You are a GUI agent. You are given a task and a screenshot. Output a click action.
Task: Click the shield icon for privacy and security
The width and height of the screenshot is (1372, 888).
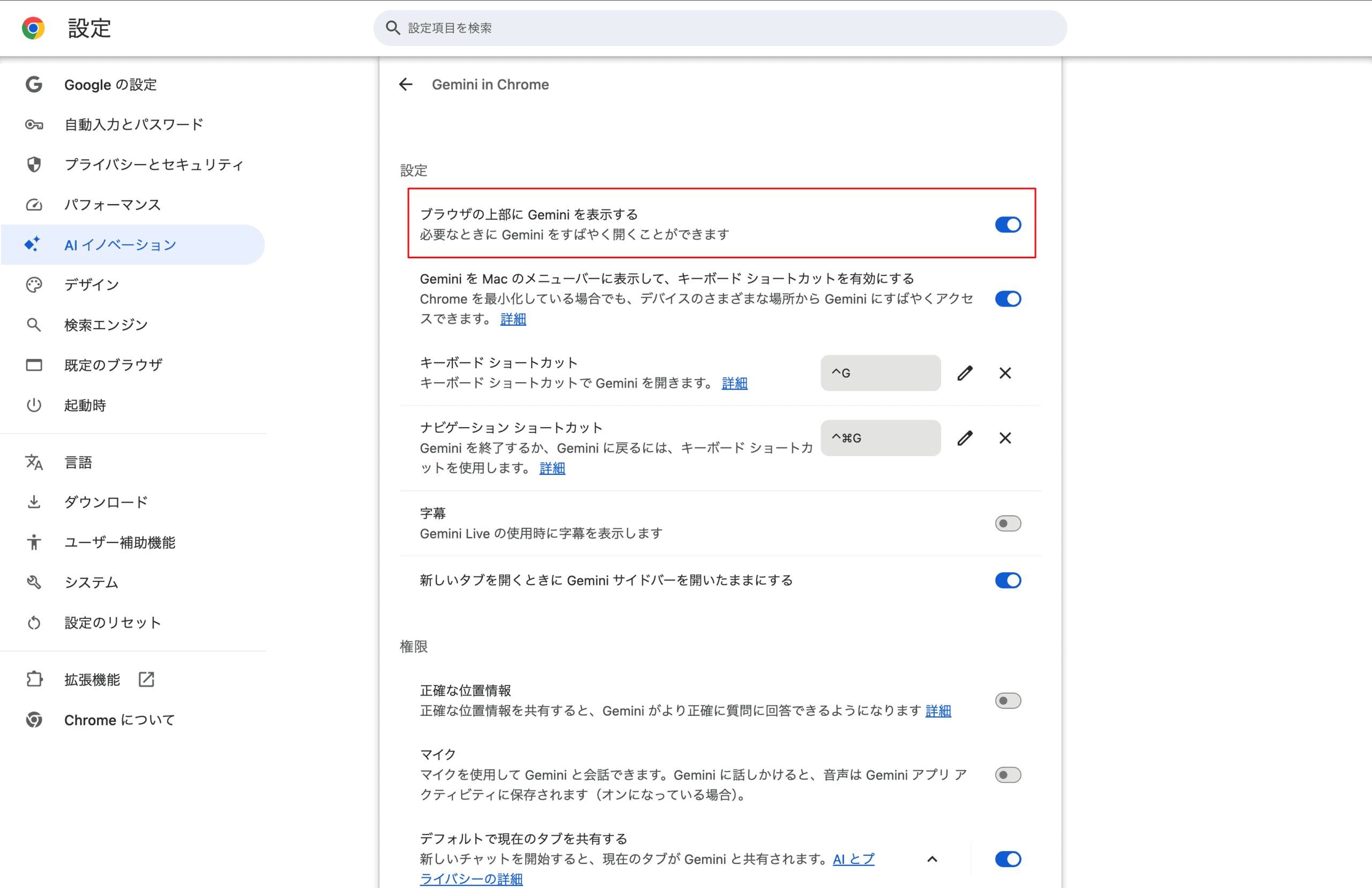click(x=34, y=165)
